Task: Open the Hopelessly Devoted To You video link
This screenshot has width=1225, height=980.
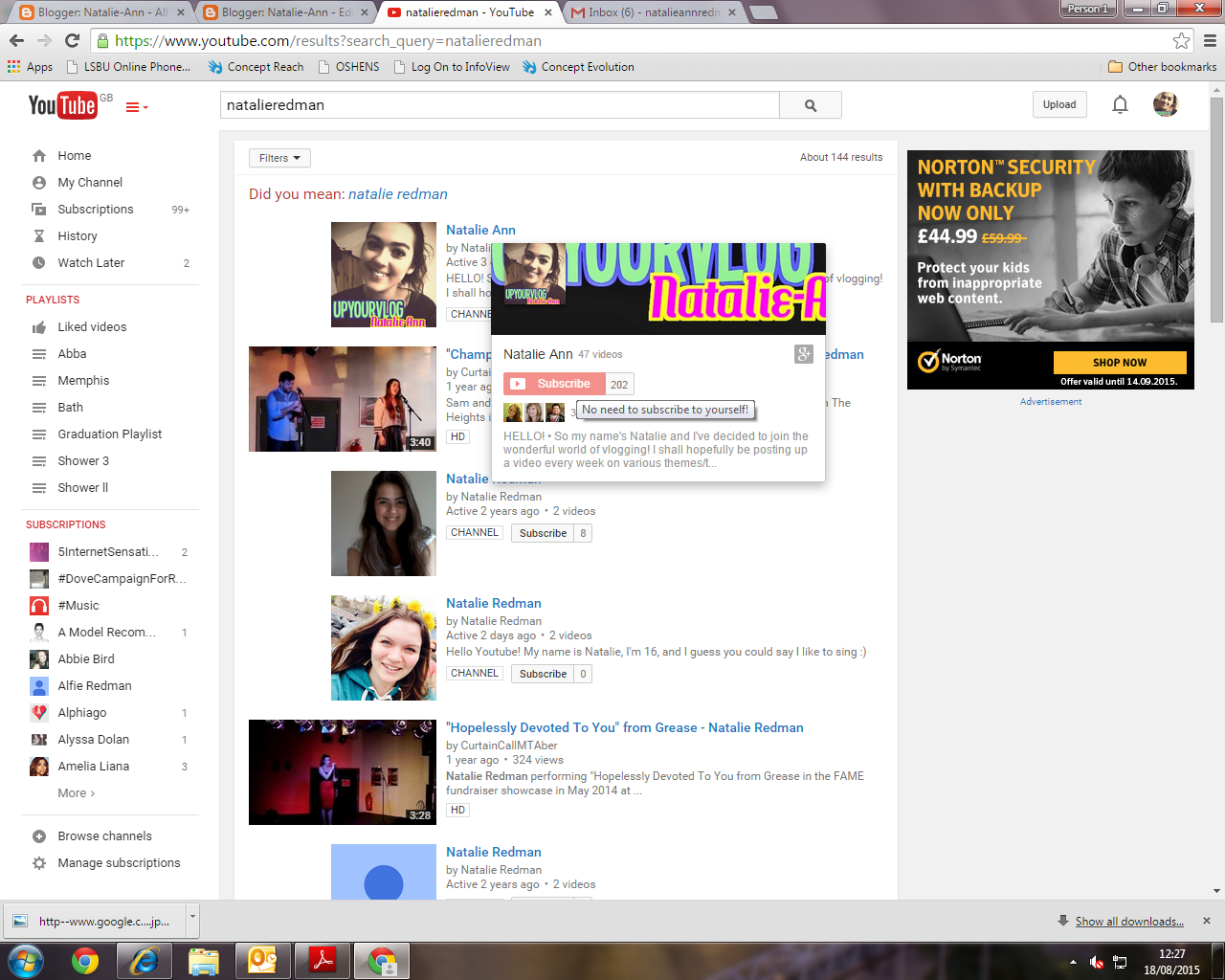Action: pos(625,727)
